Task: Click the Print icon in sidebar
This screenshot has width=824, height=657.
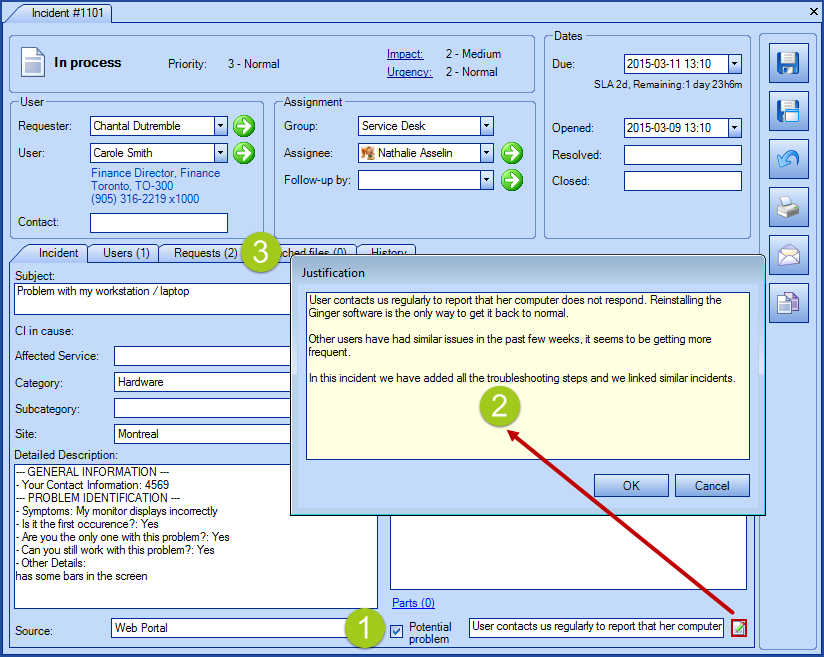Action: (788, 207)
